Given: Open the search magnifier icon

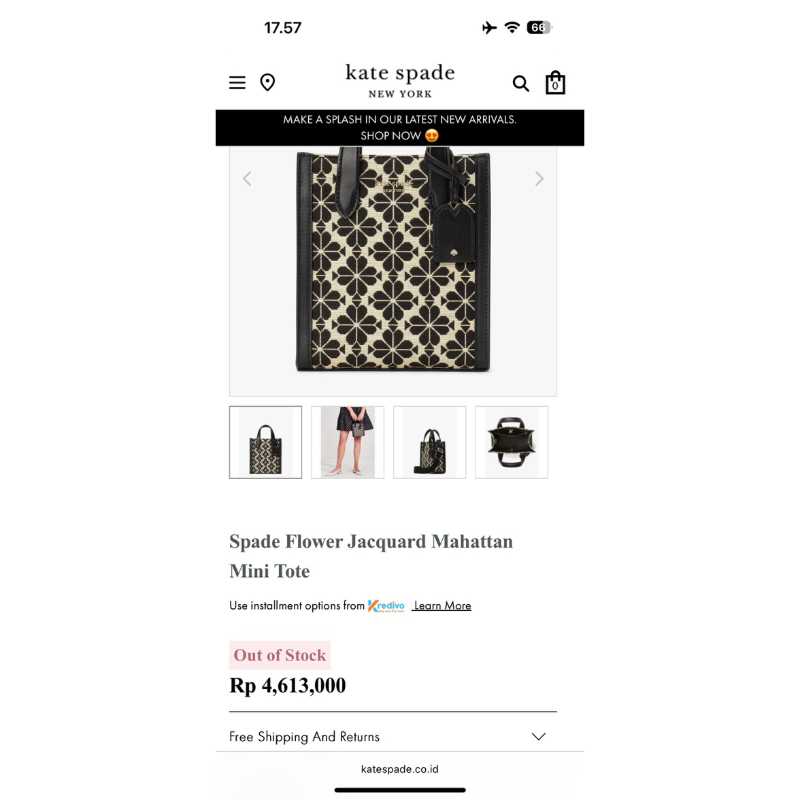Looking at the screenshot, I should 520,83.
